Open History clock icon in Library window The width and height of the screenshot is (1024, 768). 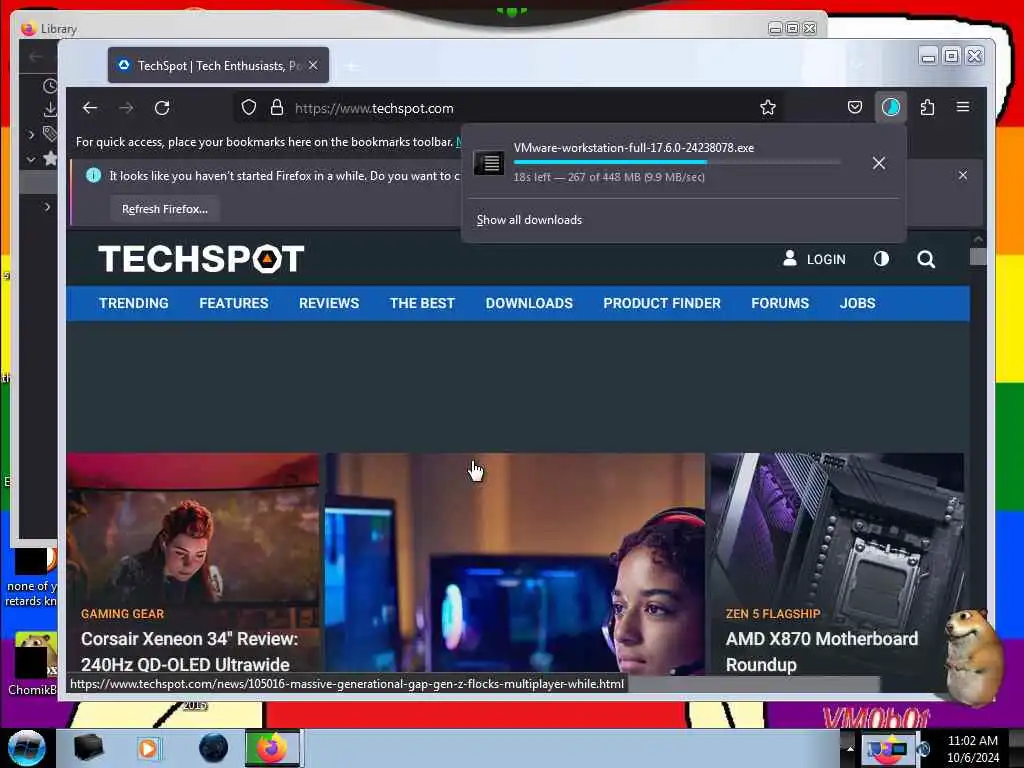tap(50, 86)
